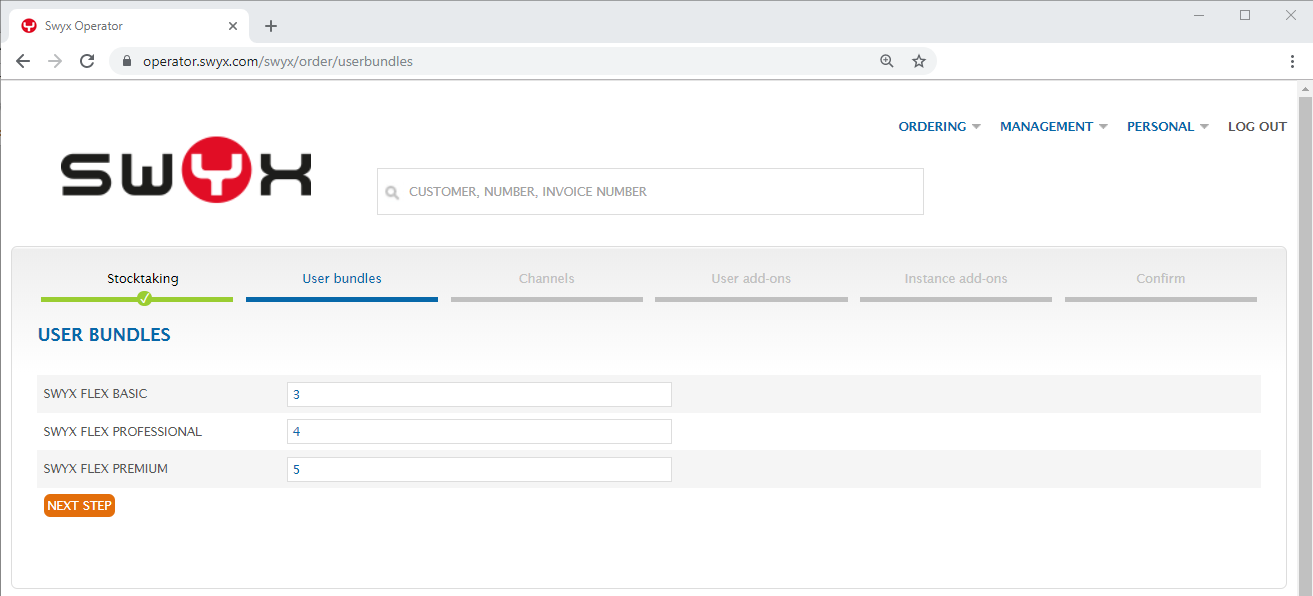Select the User bundles step
This screenshot has height=596, width=1313.
(x=342, y=279)
